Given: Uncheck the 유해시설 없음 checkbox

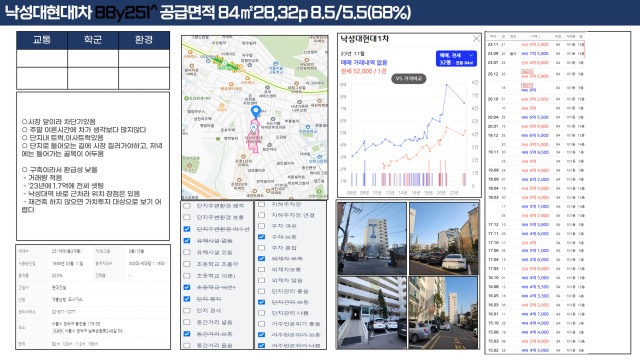Looking at the screenshot, I should [x=187, y=240].
